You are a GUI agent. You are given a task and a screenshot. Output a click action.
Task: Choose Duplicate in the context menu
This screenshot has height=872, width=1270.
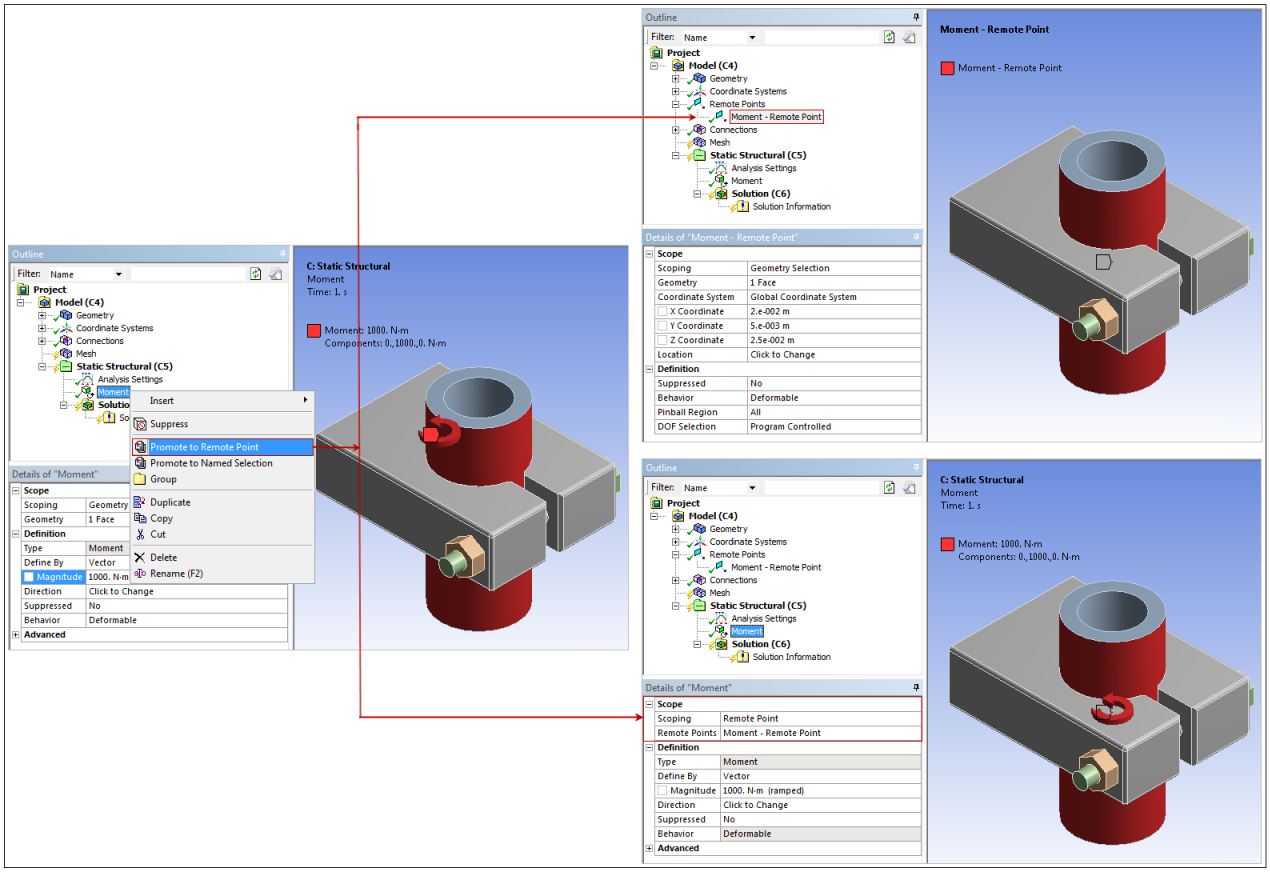pyautogui.click(x=222, y=502)
